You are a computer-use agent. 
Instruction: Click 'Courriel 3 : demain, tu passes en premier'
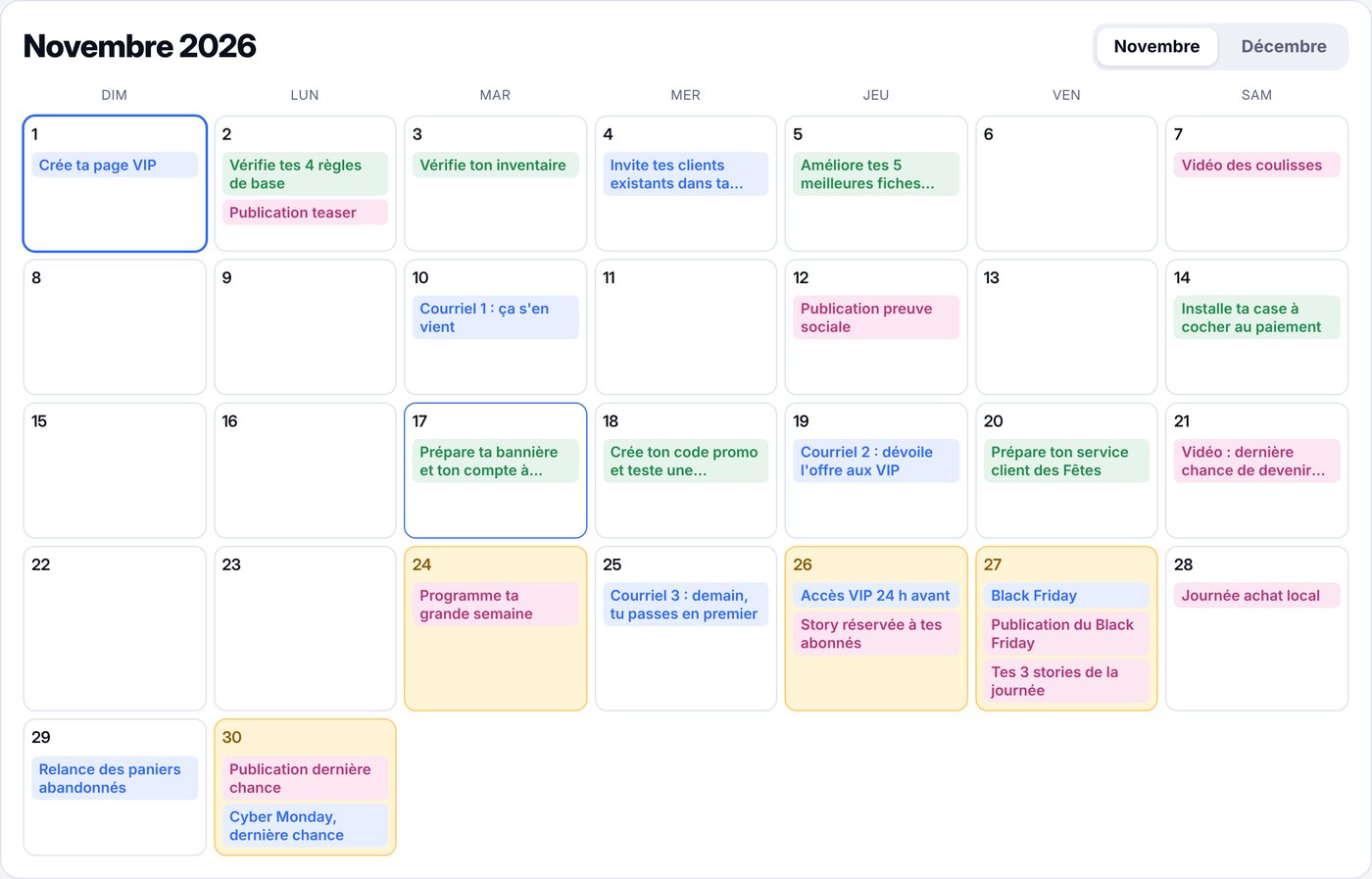point(685,605)
